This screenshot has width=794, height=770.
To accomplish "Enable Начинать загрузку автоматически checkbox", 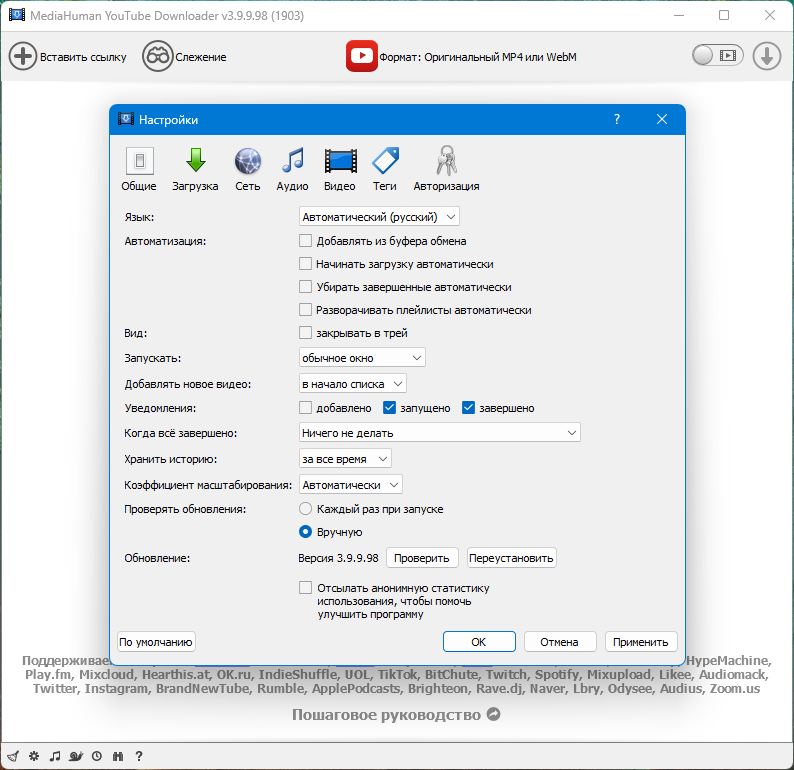I will (305, 264).
